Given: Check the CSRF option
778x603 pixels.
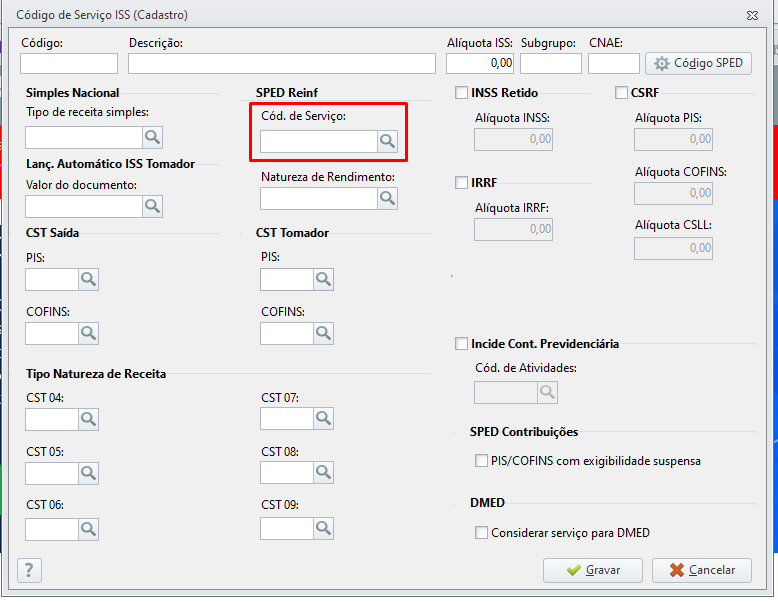Looking at the screenshot, I should coord(621,93).
